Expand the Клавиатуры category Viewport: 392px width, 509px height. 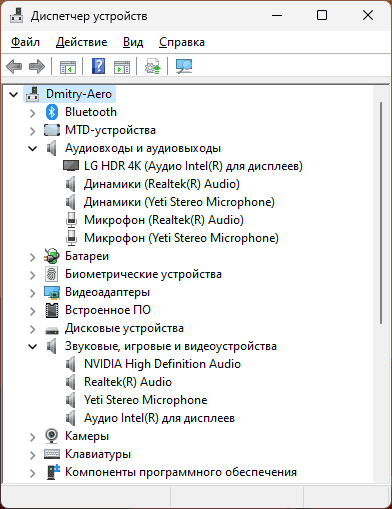pyautogui.click(x=32, y=455)
